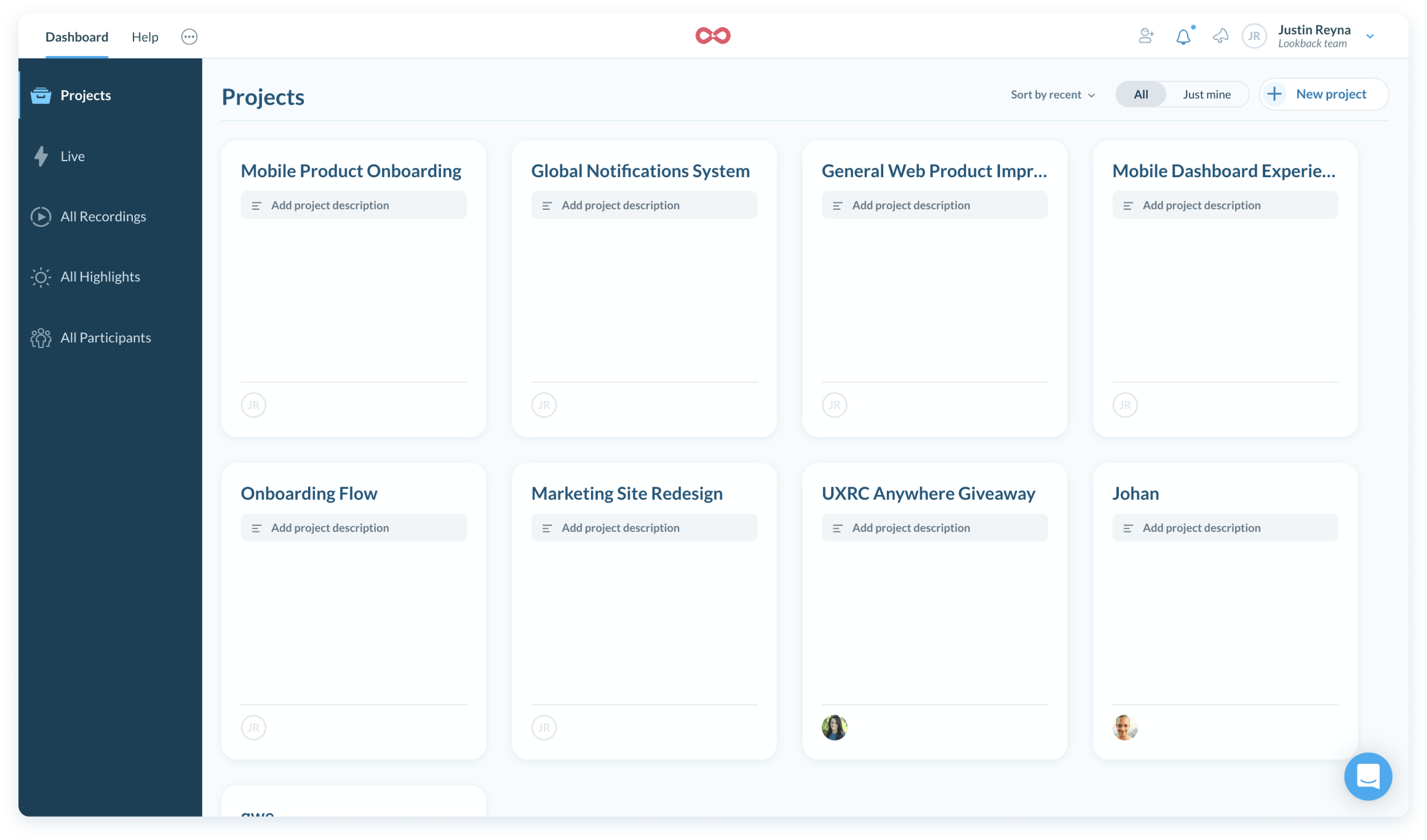Open announcements via the megaphone icon
1427x840 pixels.
1221,36
